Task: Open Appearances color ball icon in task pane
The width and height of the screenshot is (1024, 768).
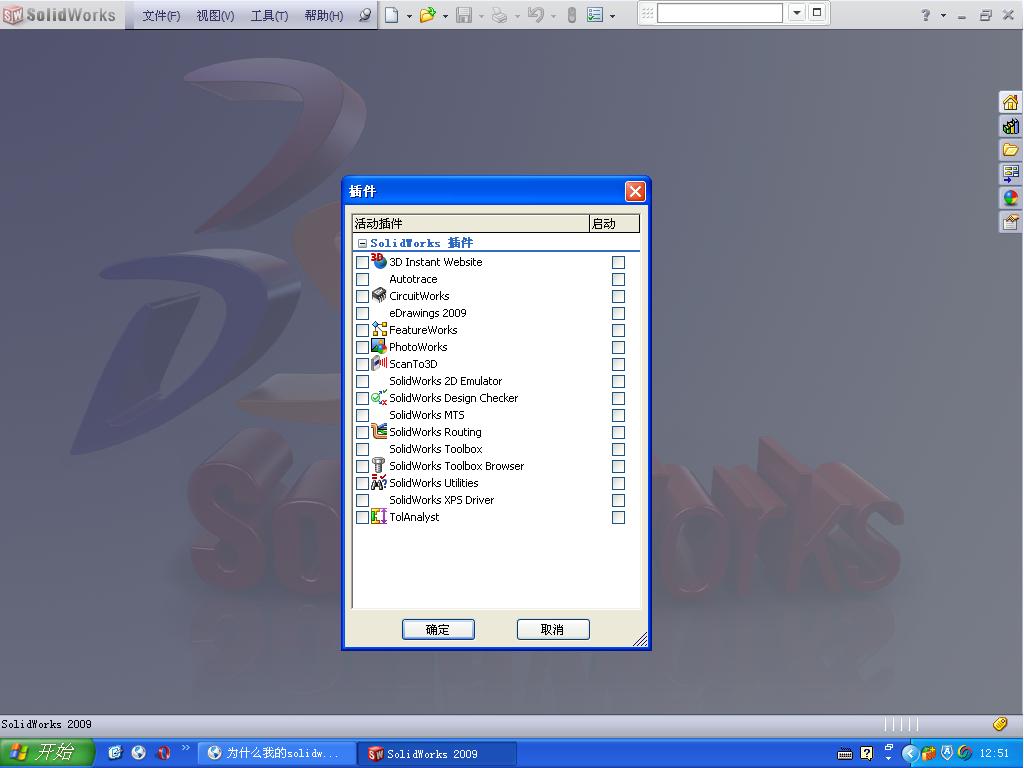Action: coord(1010,198)
